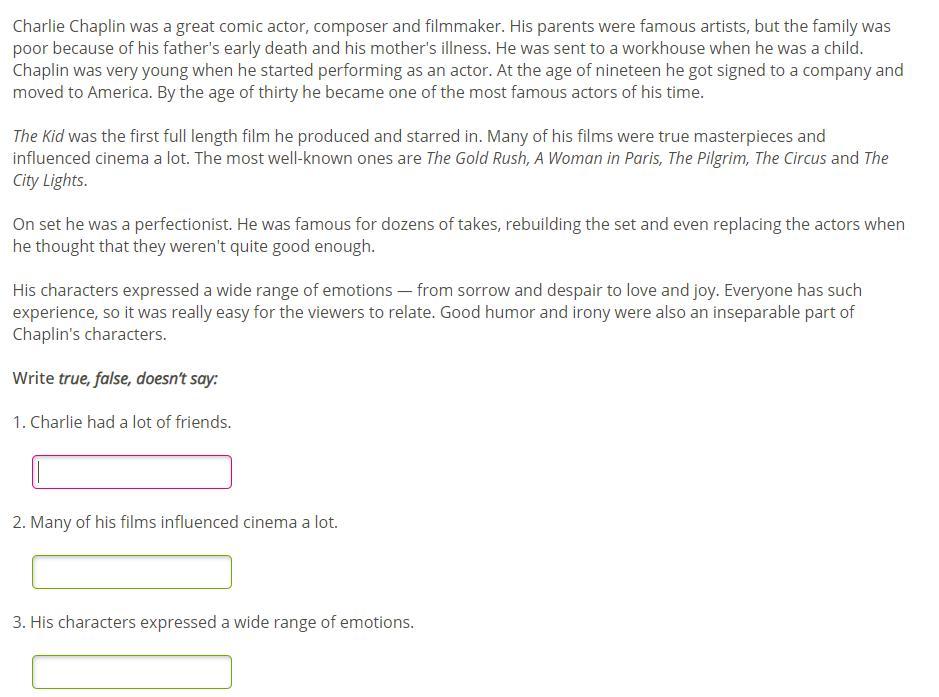The width and height of the screenshot is (939, 697).
Task: Click the italic title 'The Gold Rush'
Action: [x=477, y=159]
